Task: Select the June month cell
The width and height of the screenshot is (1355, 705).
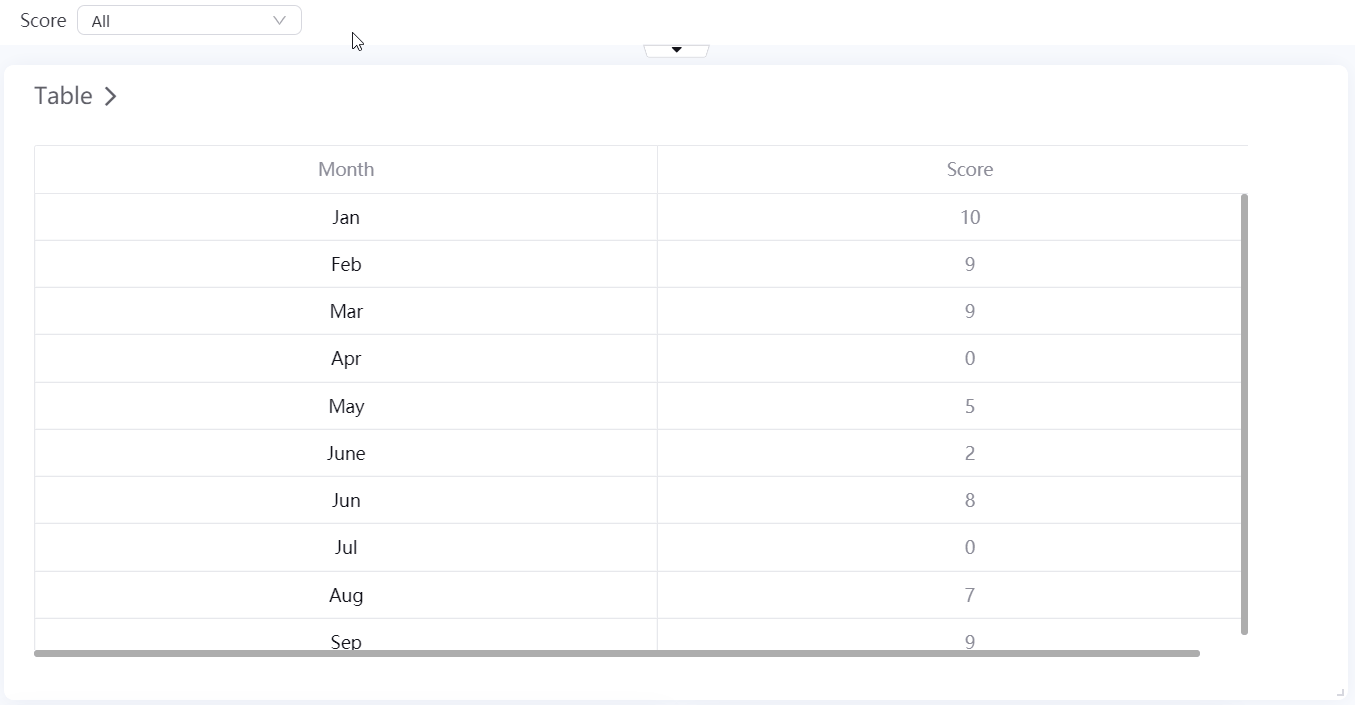Action: [x=346, y=453]
